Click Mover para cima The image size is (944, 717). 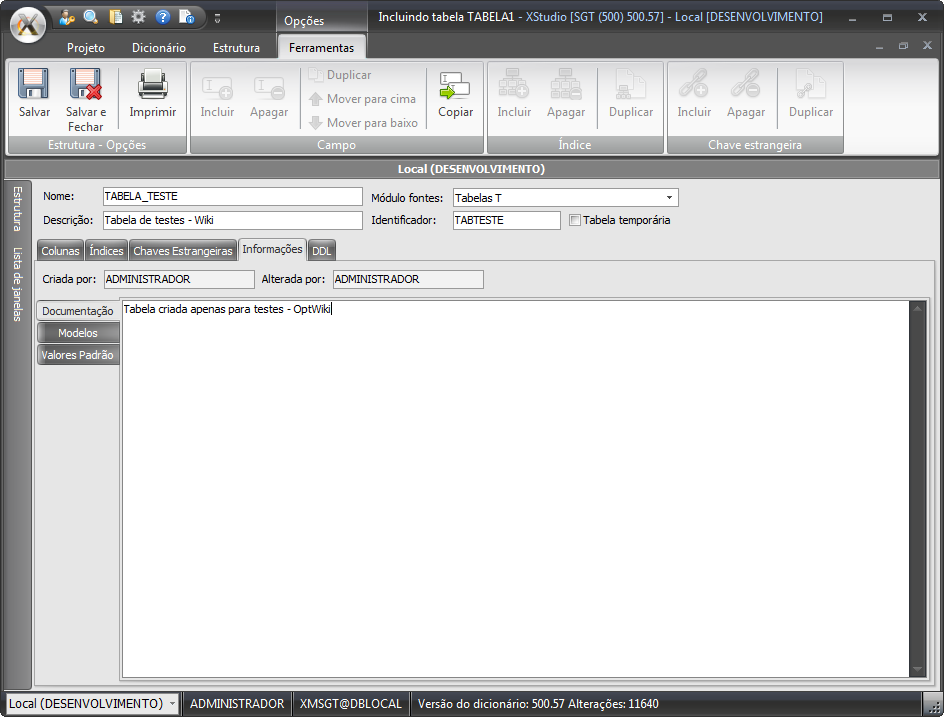coord(362,99)
